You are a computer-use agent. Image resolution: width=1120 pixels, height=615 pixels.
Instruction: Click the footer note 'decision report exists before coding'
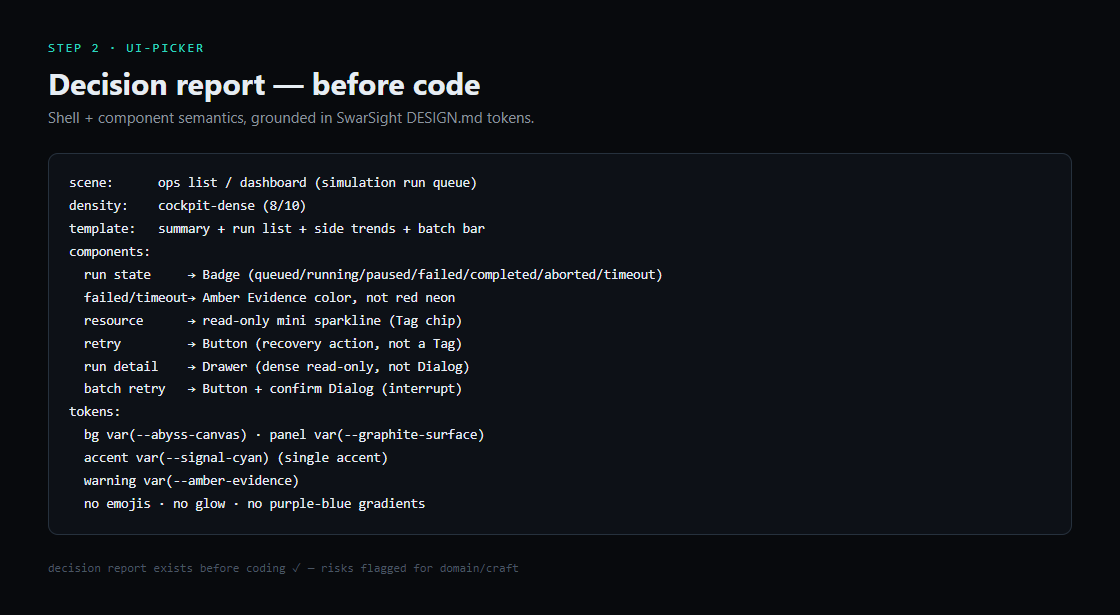coord(284,569)
